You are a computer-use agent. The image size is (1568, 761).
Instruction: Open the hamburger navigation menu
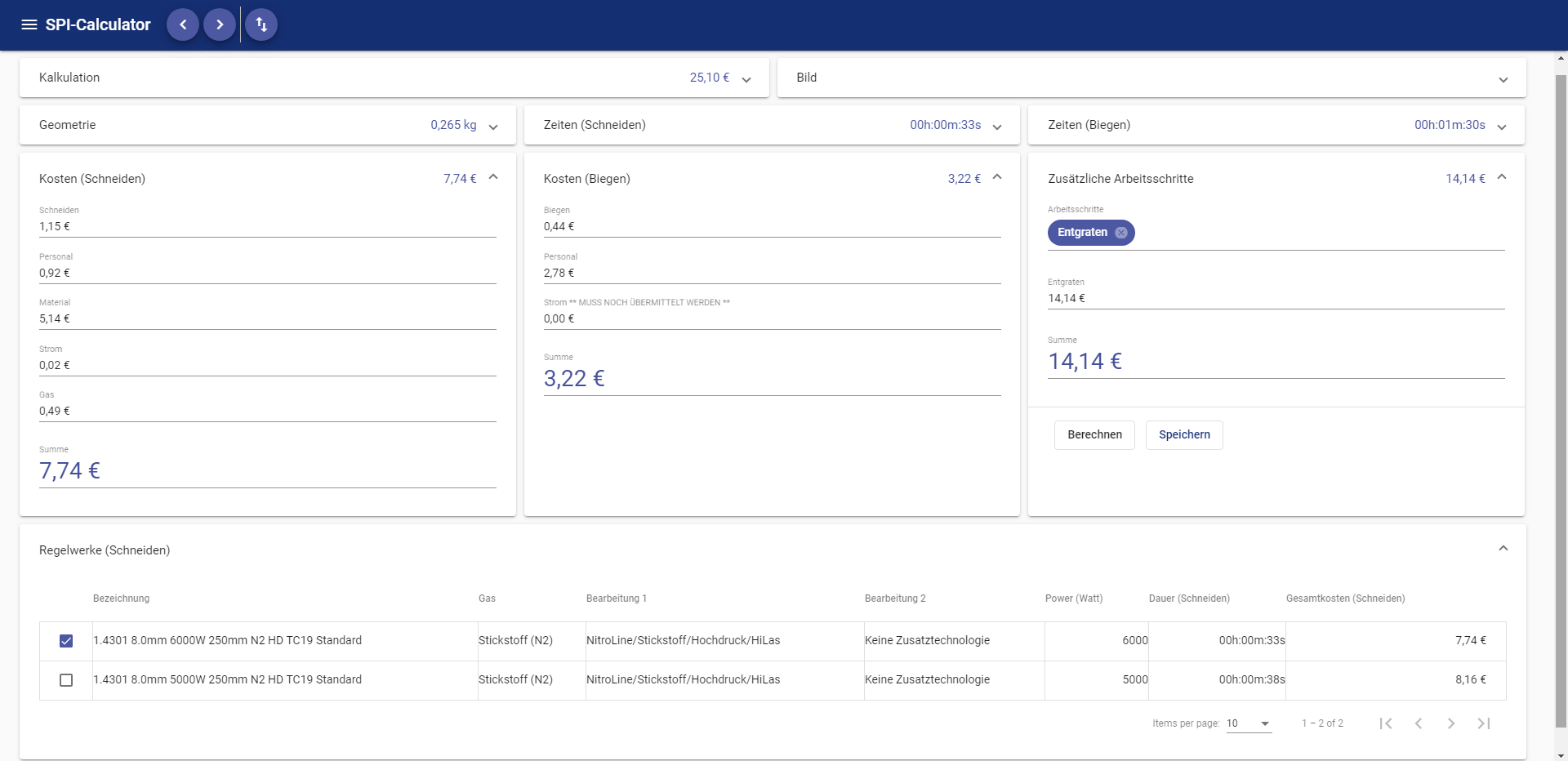29,24
